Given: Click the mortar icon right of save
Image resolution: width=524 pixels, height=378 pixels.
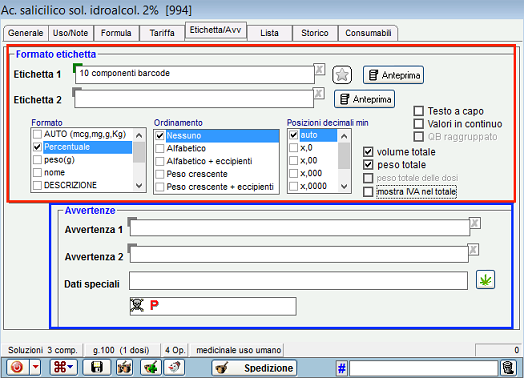Looking at the screenshot, I should [x=124, y=367].
